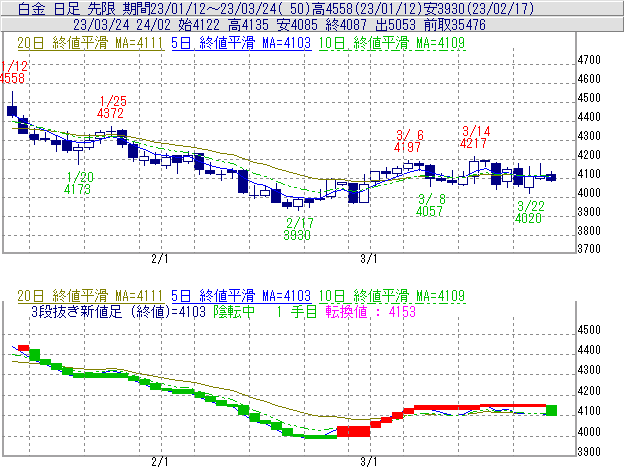Click the lower chart 2/1 date label

(160, 462)
